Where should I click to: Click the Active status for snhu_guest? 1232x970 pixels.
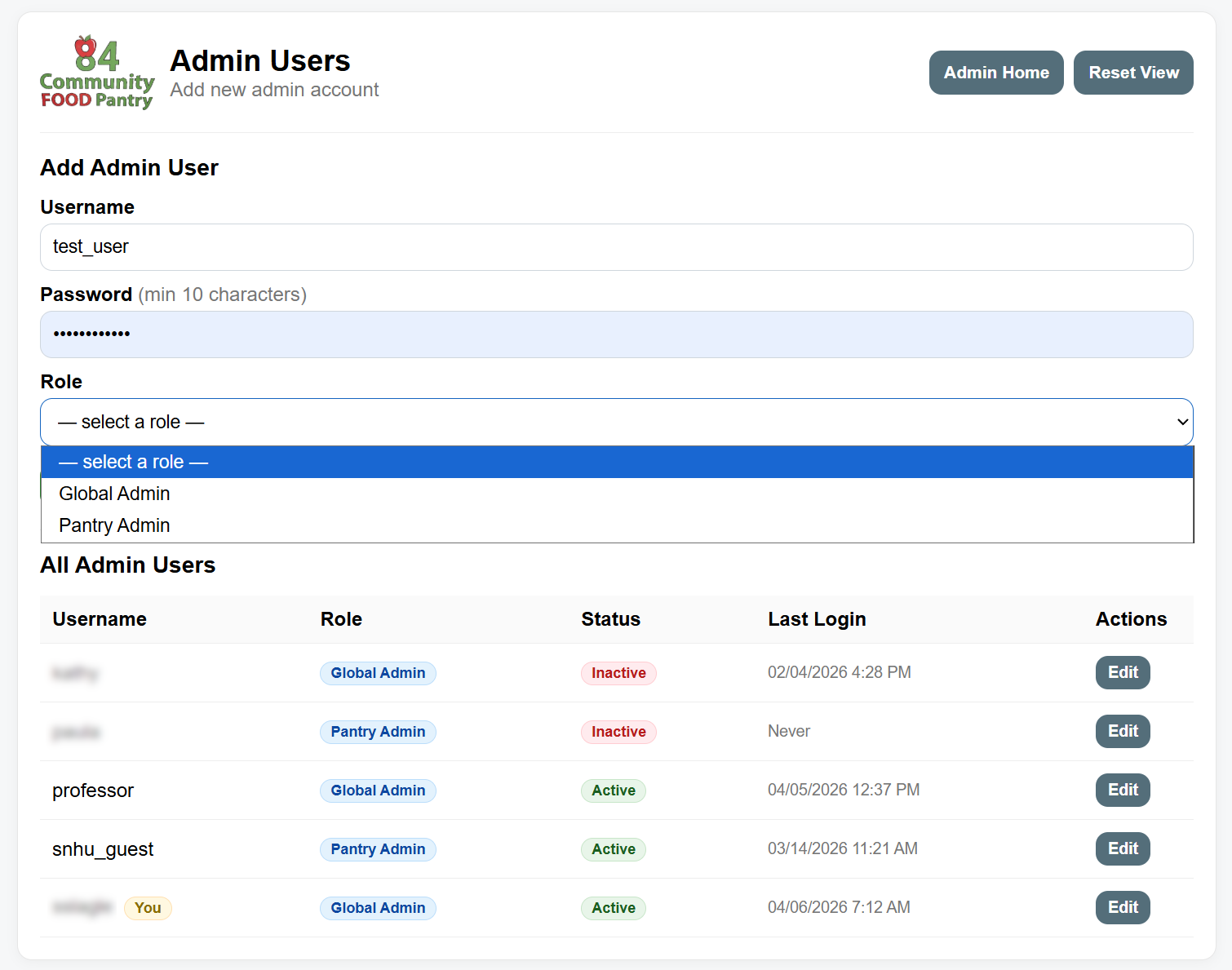614,849
